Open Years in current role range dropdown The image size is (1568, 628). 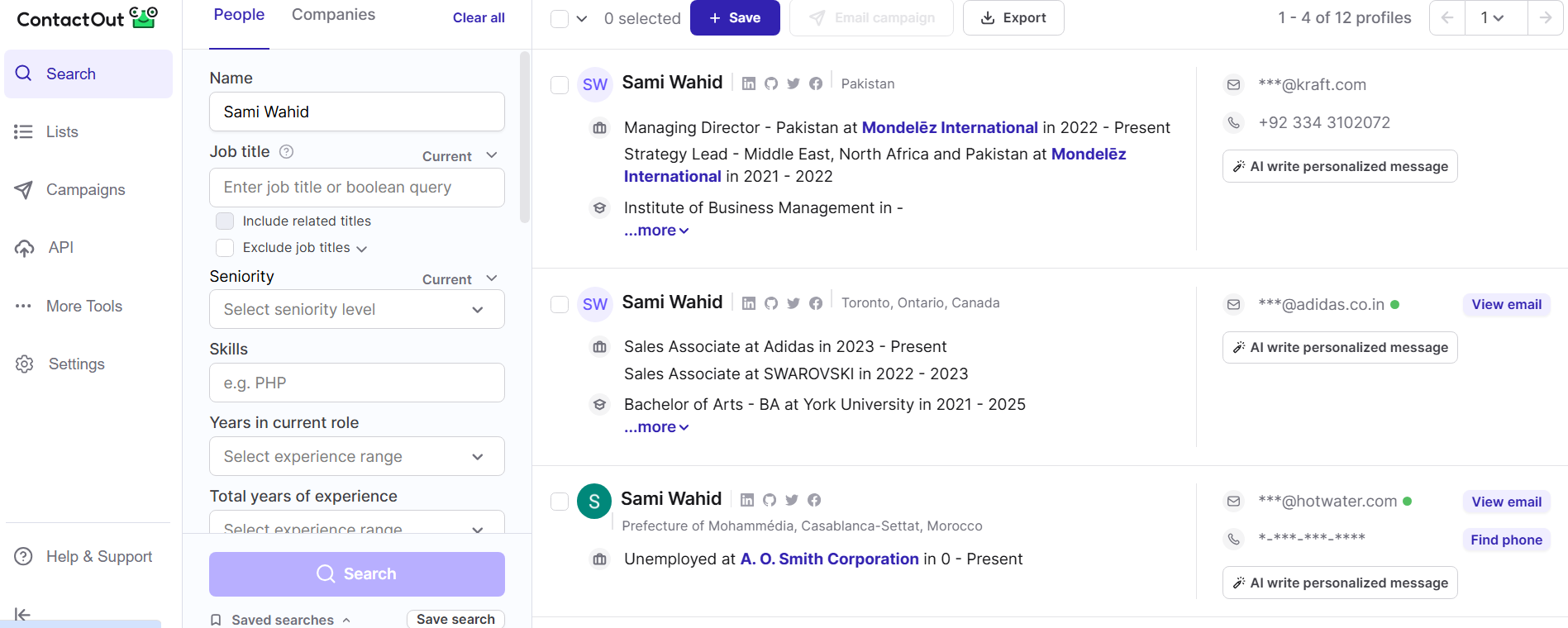pos(357,456)
